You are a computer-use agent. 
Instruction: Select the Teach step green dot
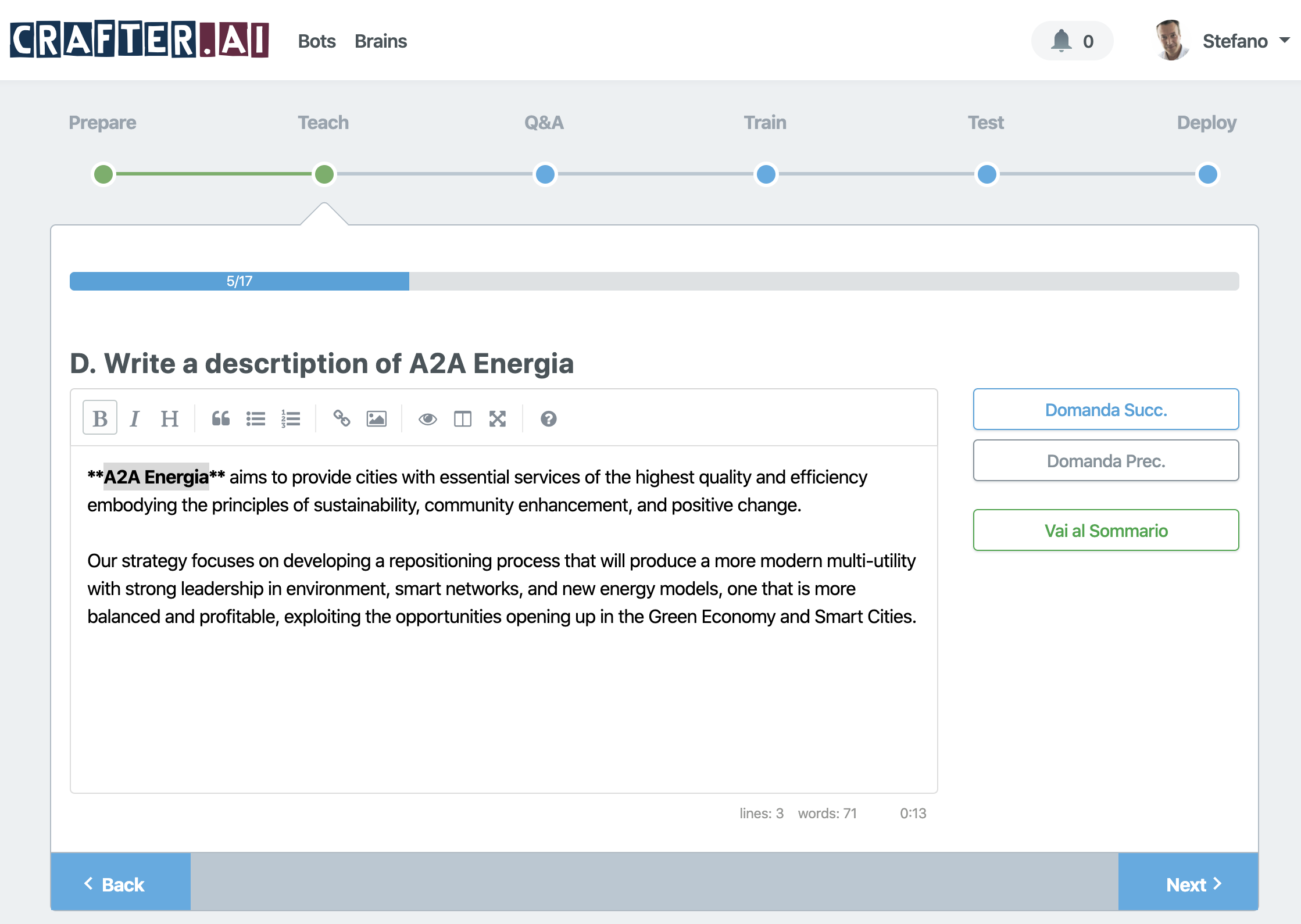click(x=324, y=174)
